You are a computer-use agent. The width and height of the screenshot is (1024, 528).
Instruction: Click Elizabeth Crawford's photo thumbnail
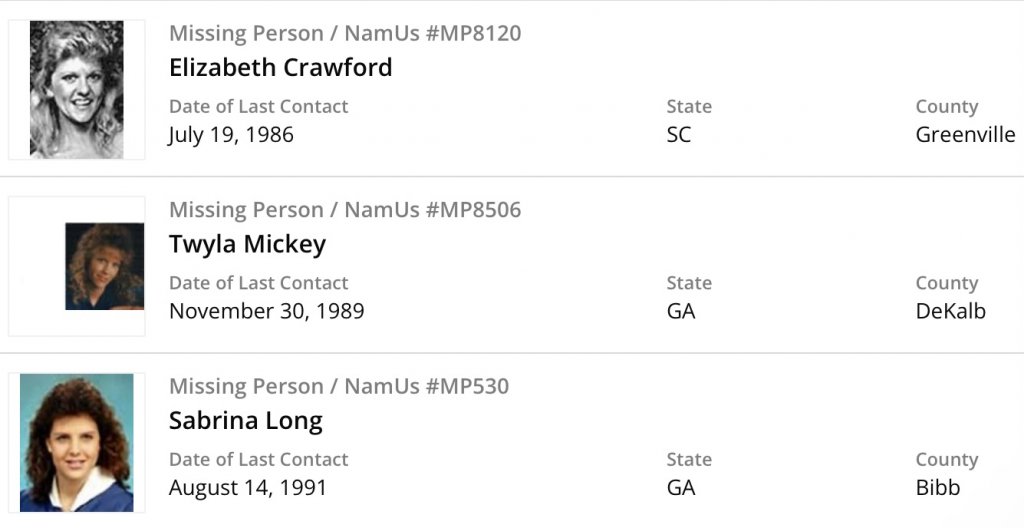point(76,90)
